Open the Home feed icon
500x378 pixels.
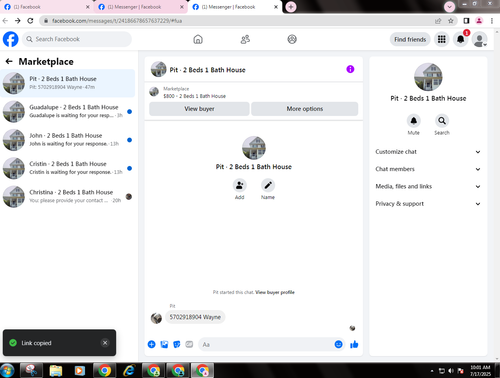point(198,39)
